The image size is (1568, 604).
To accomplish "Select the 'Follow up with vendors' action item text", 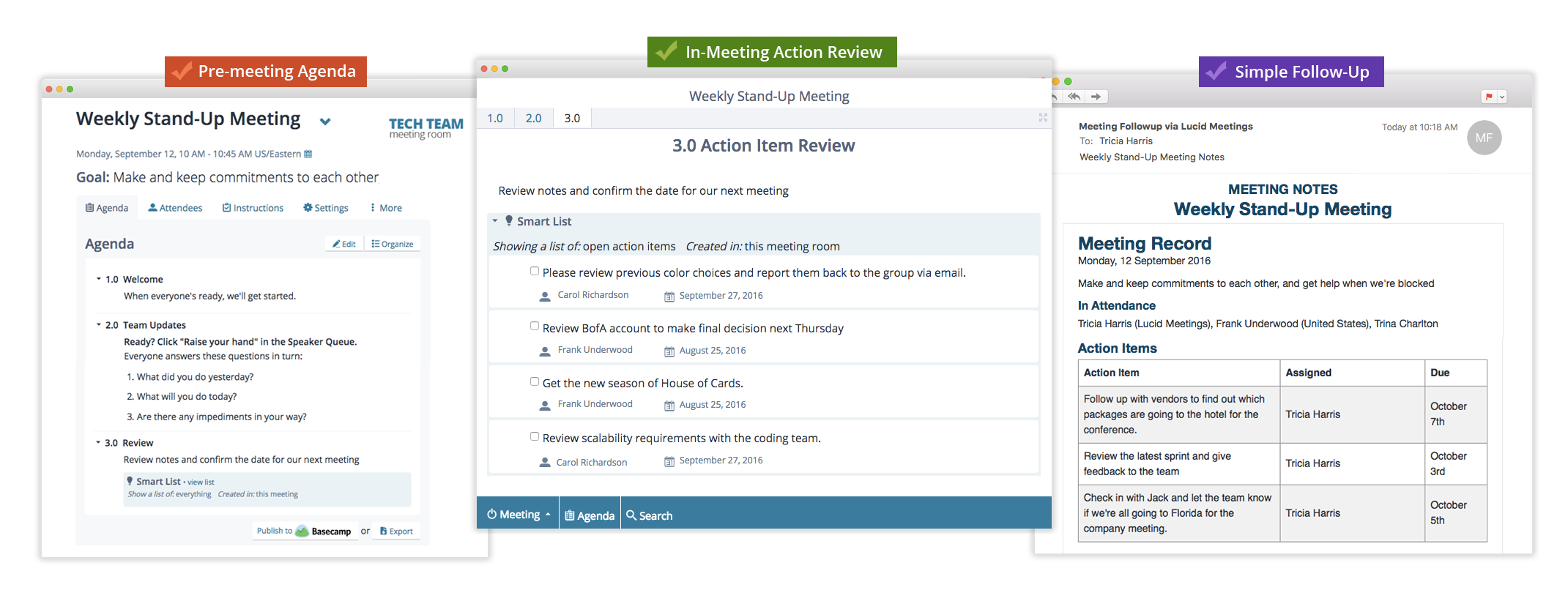I will 1174,414.
